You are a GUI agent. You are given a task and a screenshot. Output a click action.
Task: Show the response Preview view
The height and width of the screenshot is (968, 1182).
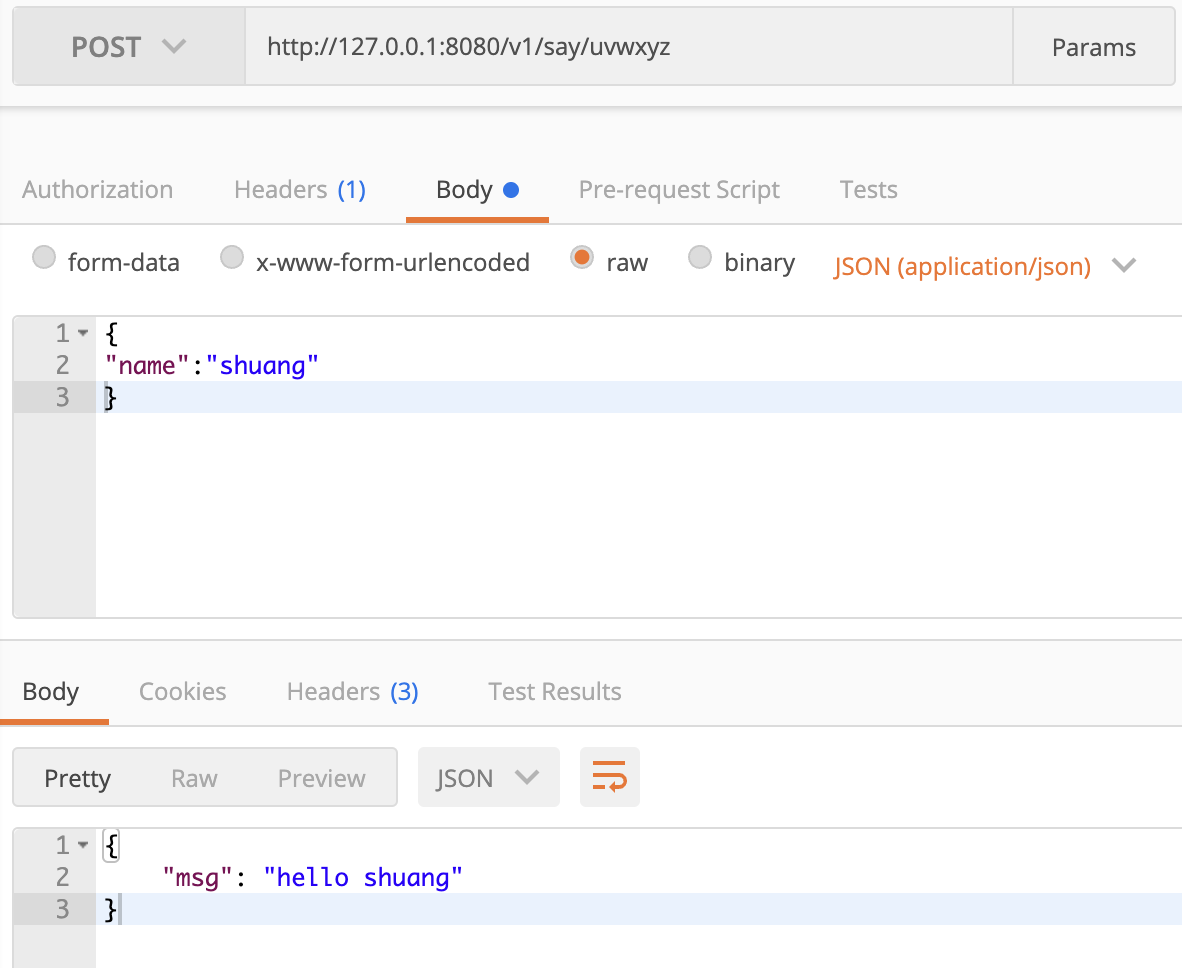(x=321, y=778)
